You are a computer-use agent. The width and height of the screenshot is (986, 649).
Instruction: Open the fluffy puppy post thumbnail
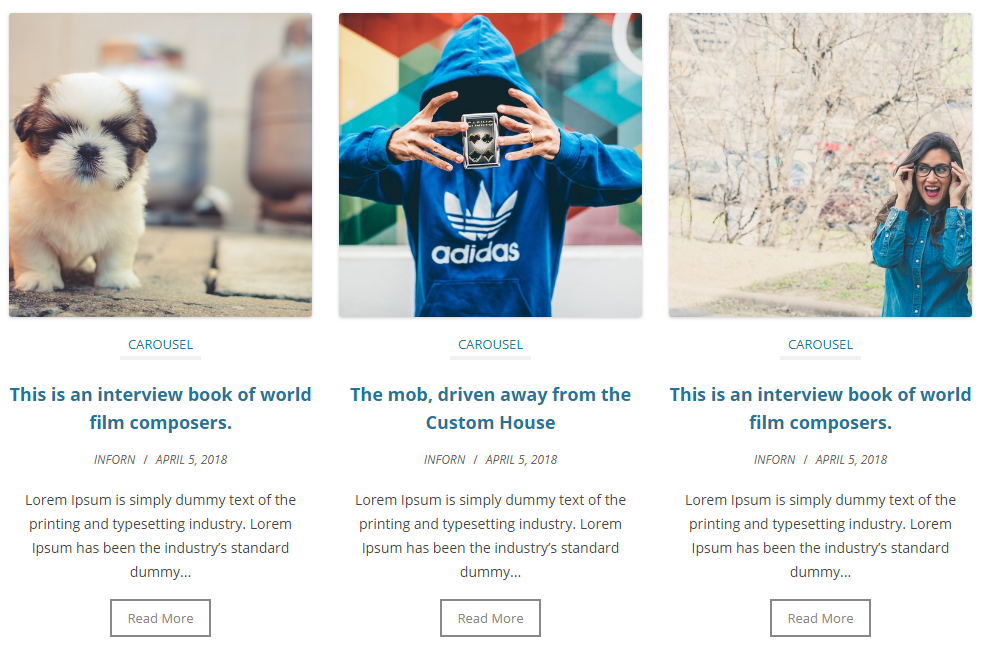(x=160, y=165)
